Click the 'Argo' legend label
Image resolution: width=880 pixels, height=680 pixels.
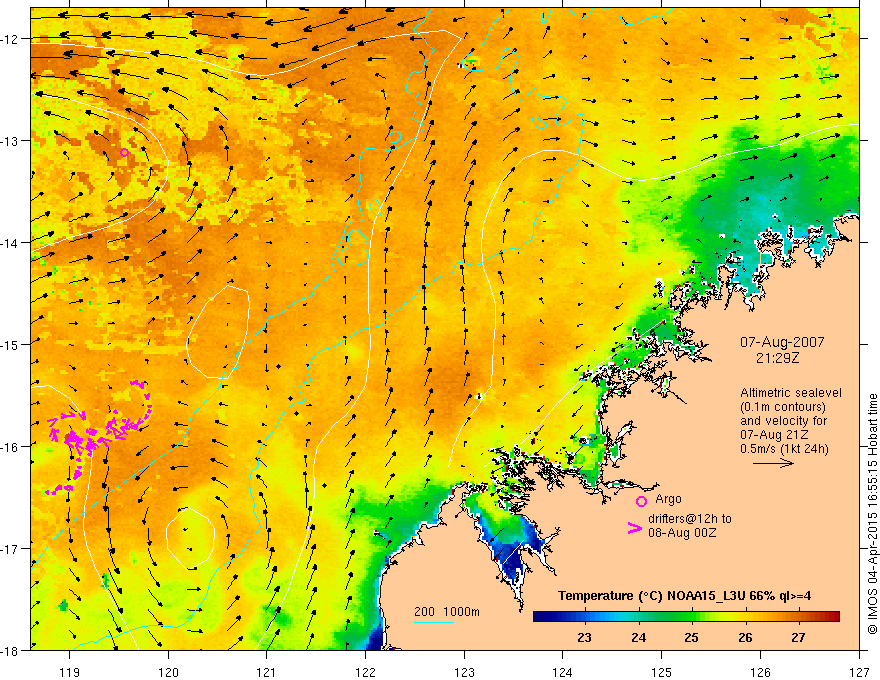click(x=668, y=499)
